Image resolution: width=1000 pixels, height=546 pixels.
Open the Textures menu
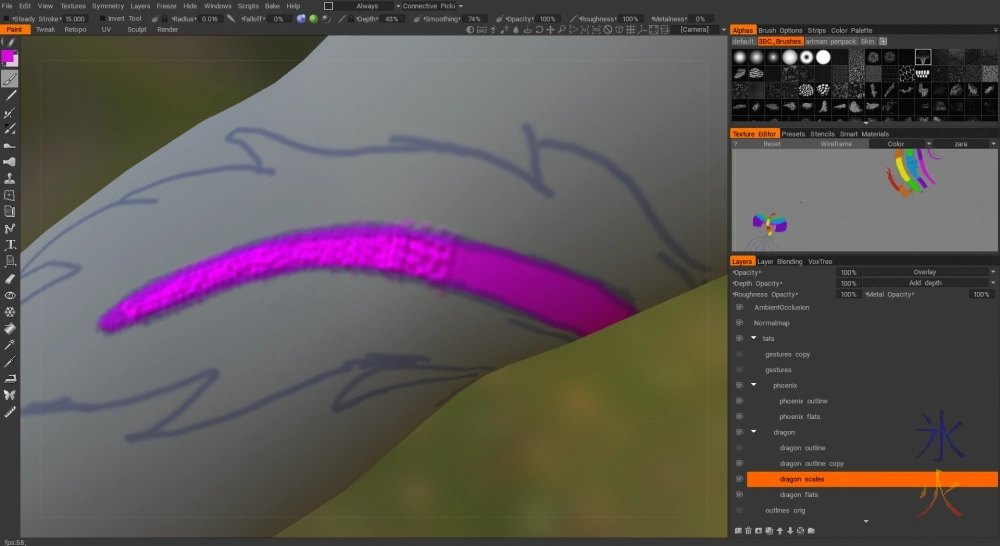[x=73, y=6]
